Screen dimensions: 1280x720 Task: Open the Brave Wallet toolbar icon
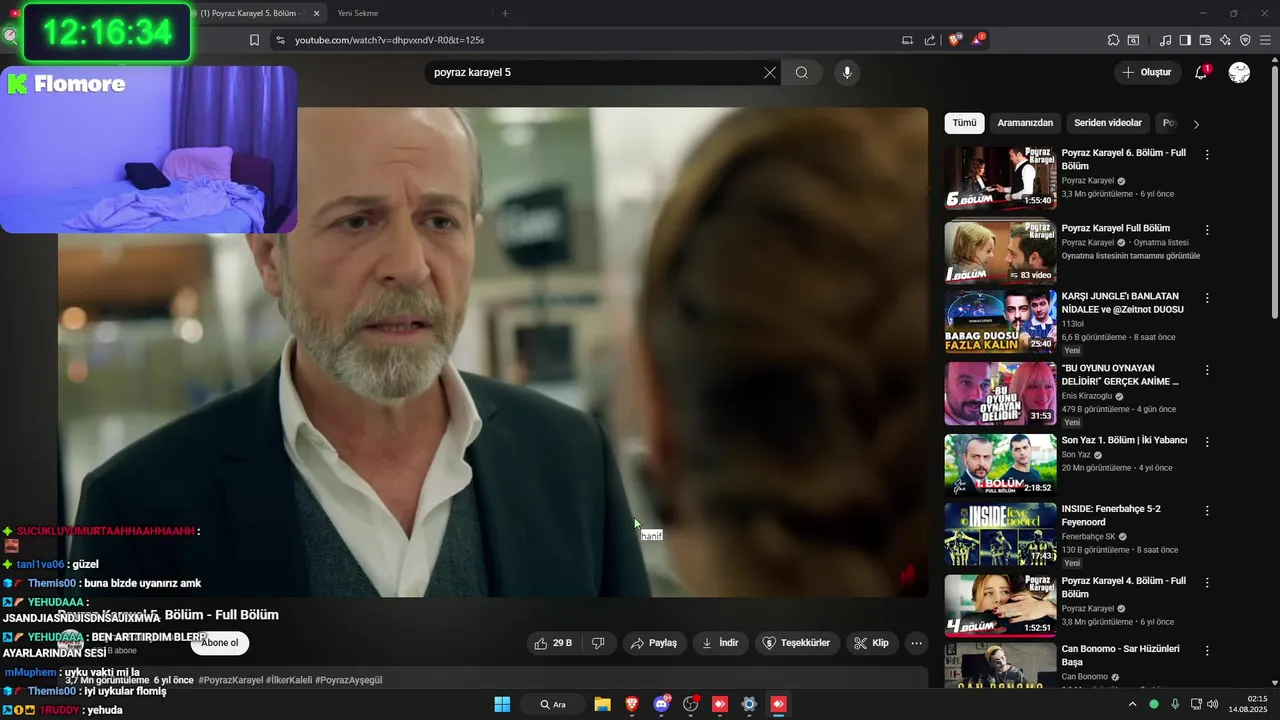click(1205, 40)
